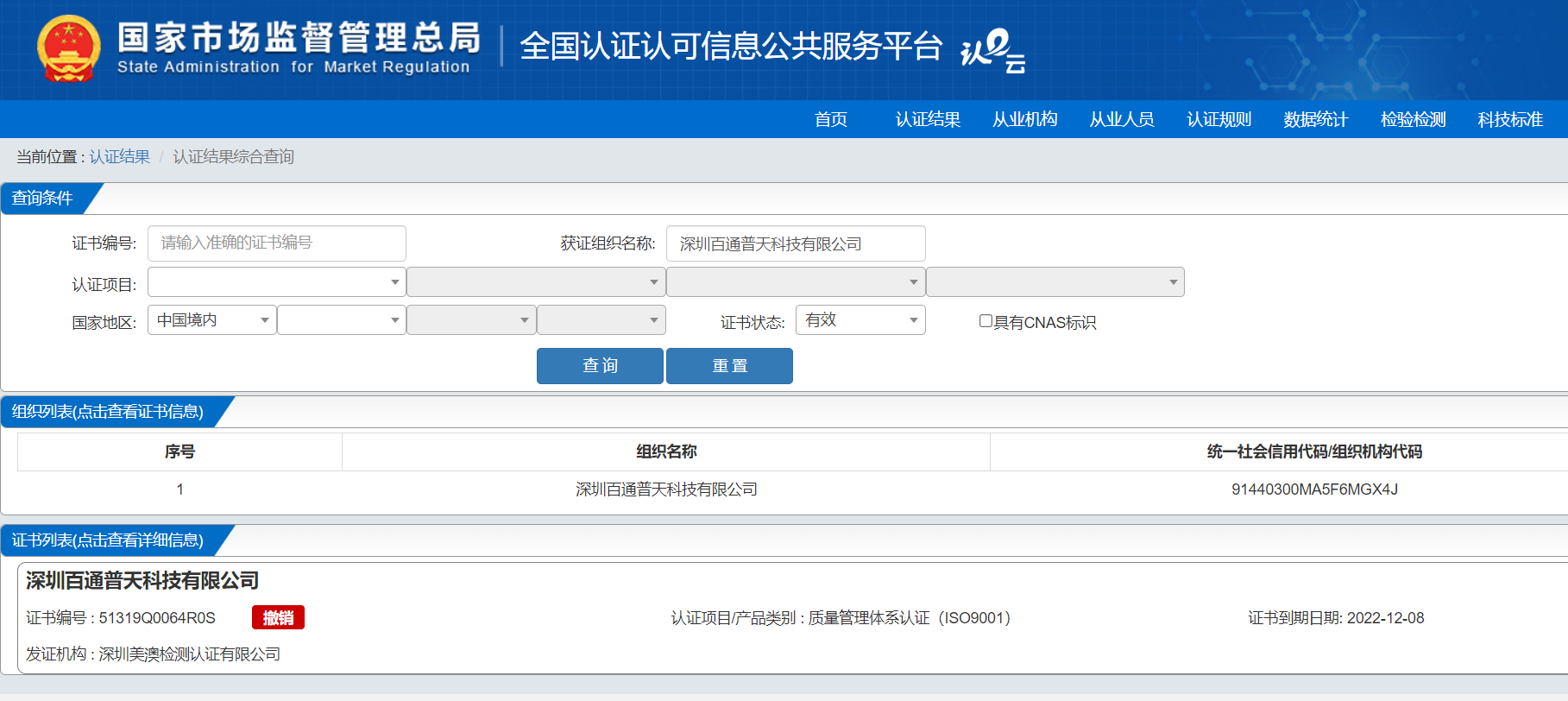Open the province dropdown beside 中国境内
Screen dimensions: 1568x701
point(342,319)
